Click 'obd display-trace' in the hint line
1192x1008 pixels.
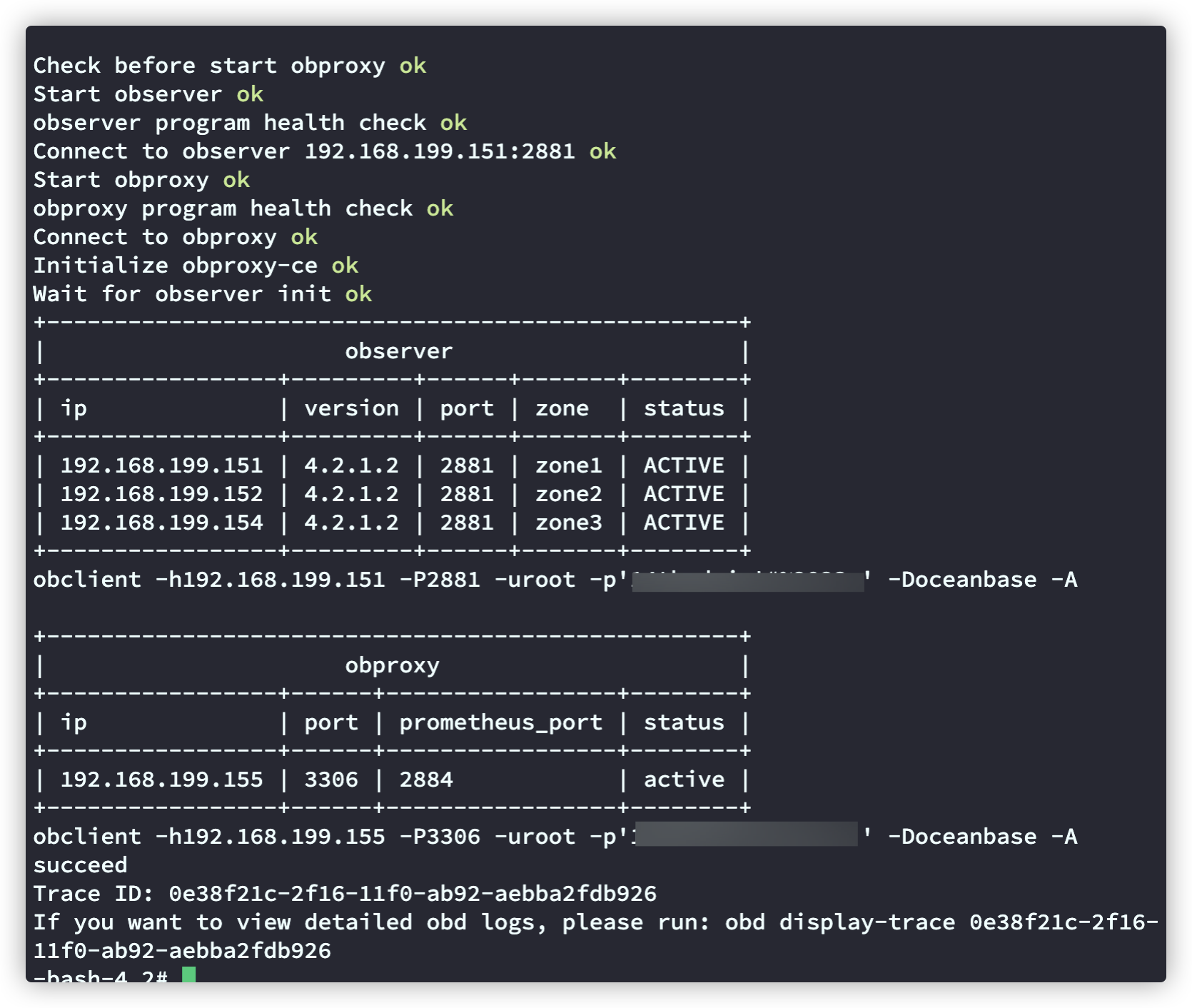840,922
